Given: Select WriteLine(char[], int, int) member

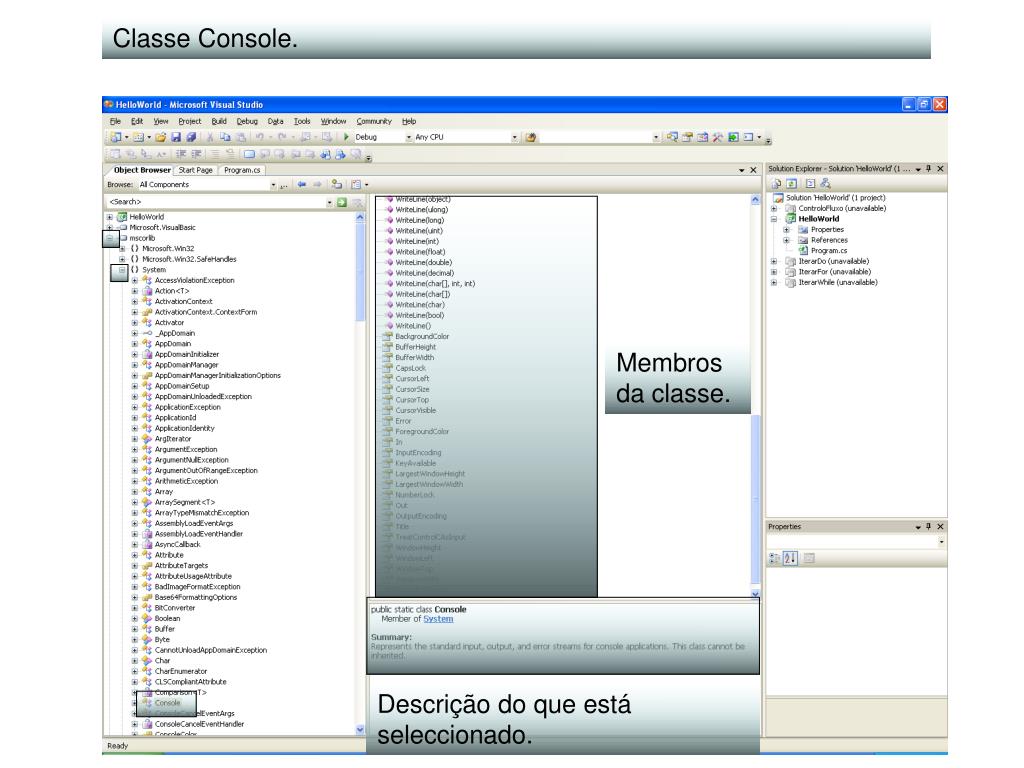Looking at the screenshot, I should click(435, 283).
